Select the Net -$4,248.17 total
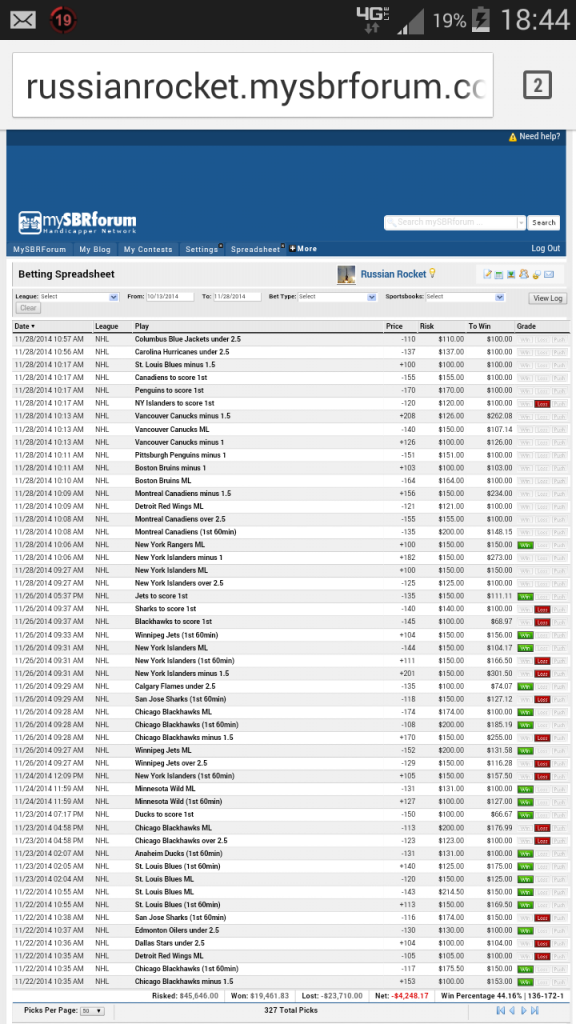This screenshot has width=576, height=1024. point(402,996)
